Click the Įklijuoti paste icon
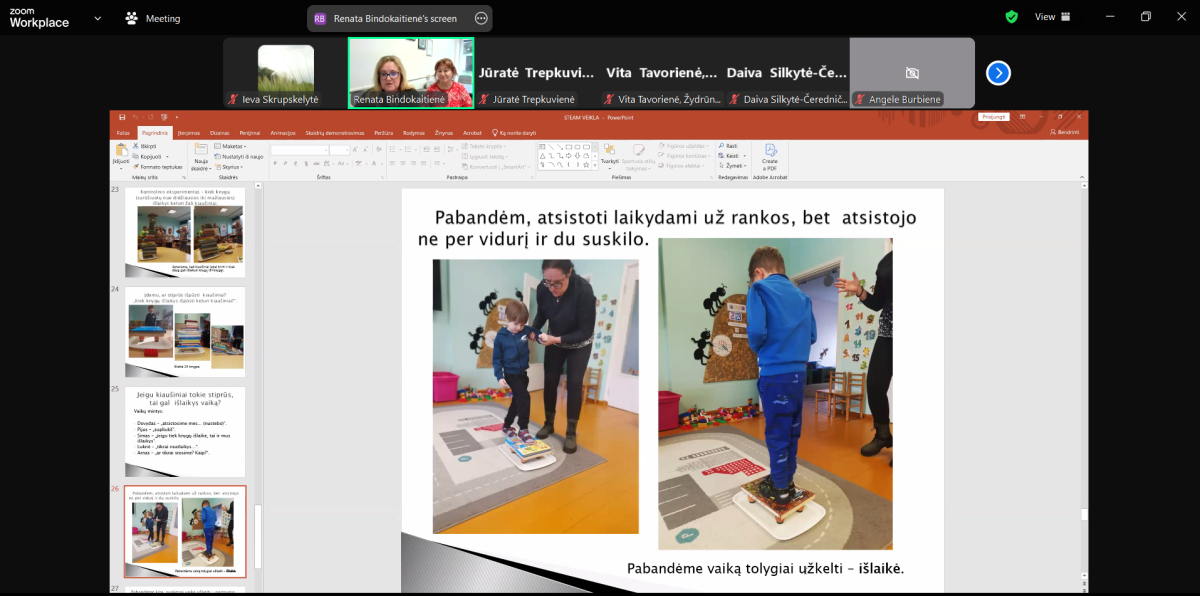 121,154
